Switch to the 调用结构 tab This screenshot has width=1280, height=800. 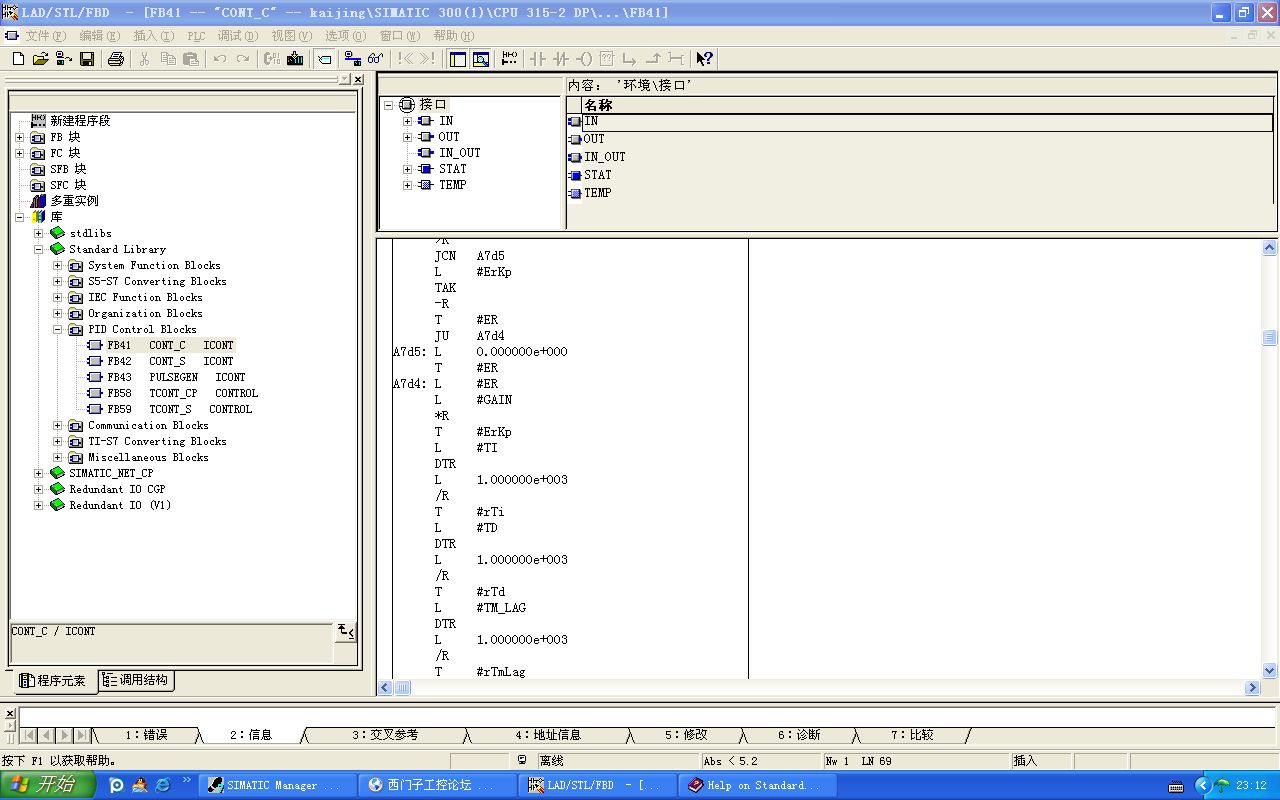tap(136, 680)
